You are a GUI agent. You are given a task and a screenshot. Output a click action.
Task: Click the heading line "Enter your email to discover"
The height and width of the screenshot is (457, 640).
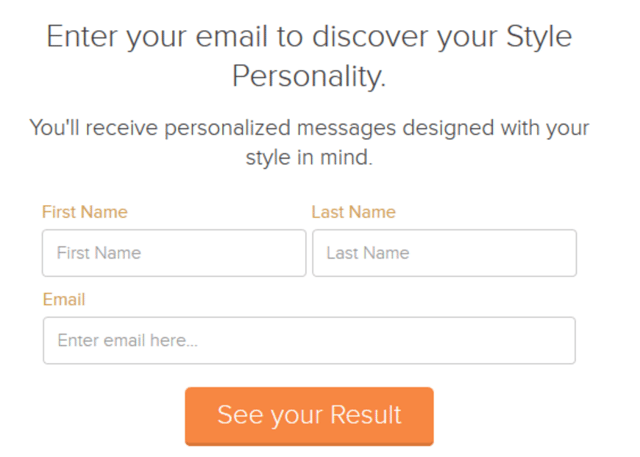[239, 37]
